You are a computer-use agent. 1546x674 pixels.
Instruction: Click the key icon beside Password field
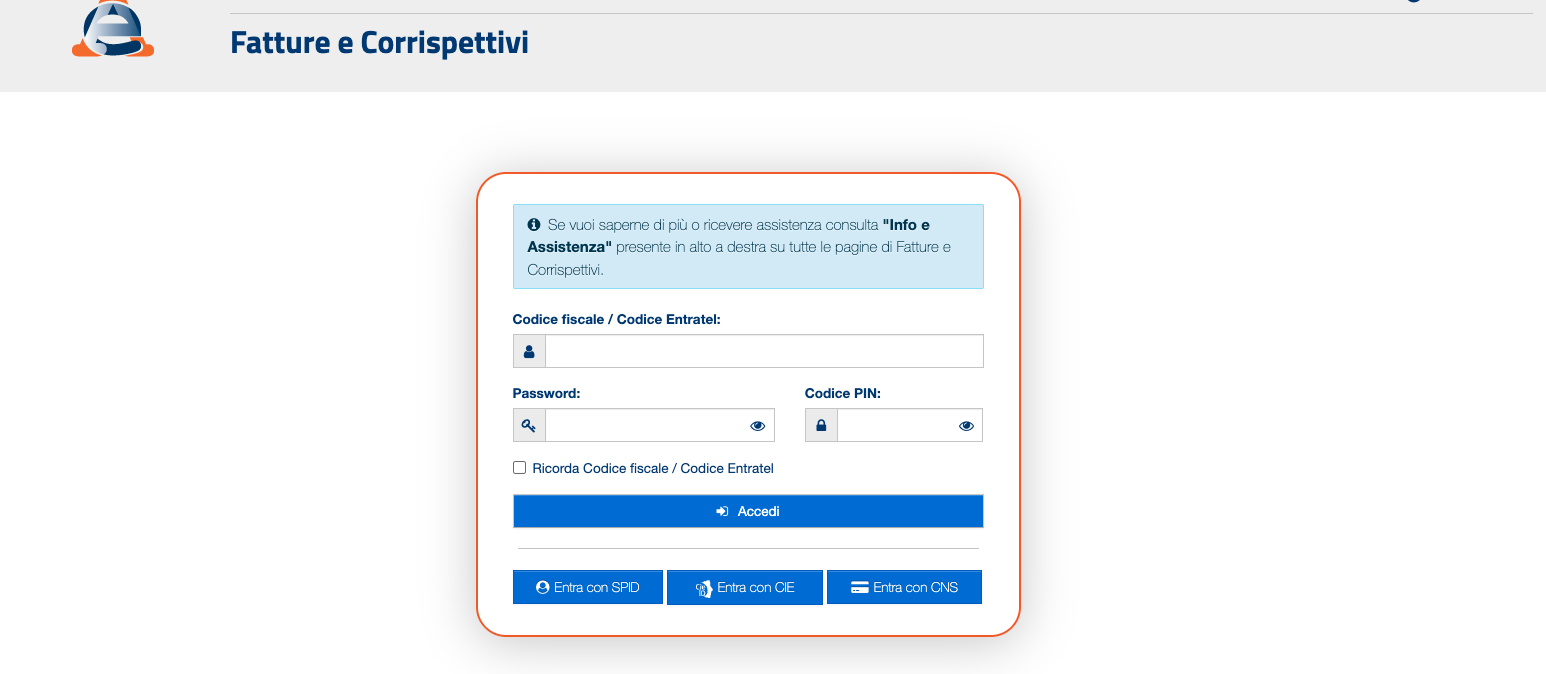[529, 426]
